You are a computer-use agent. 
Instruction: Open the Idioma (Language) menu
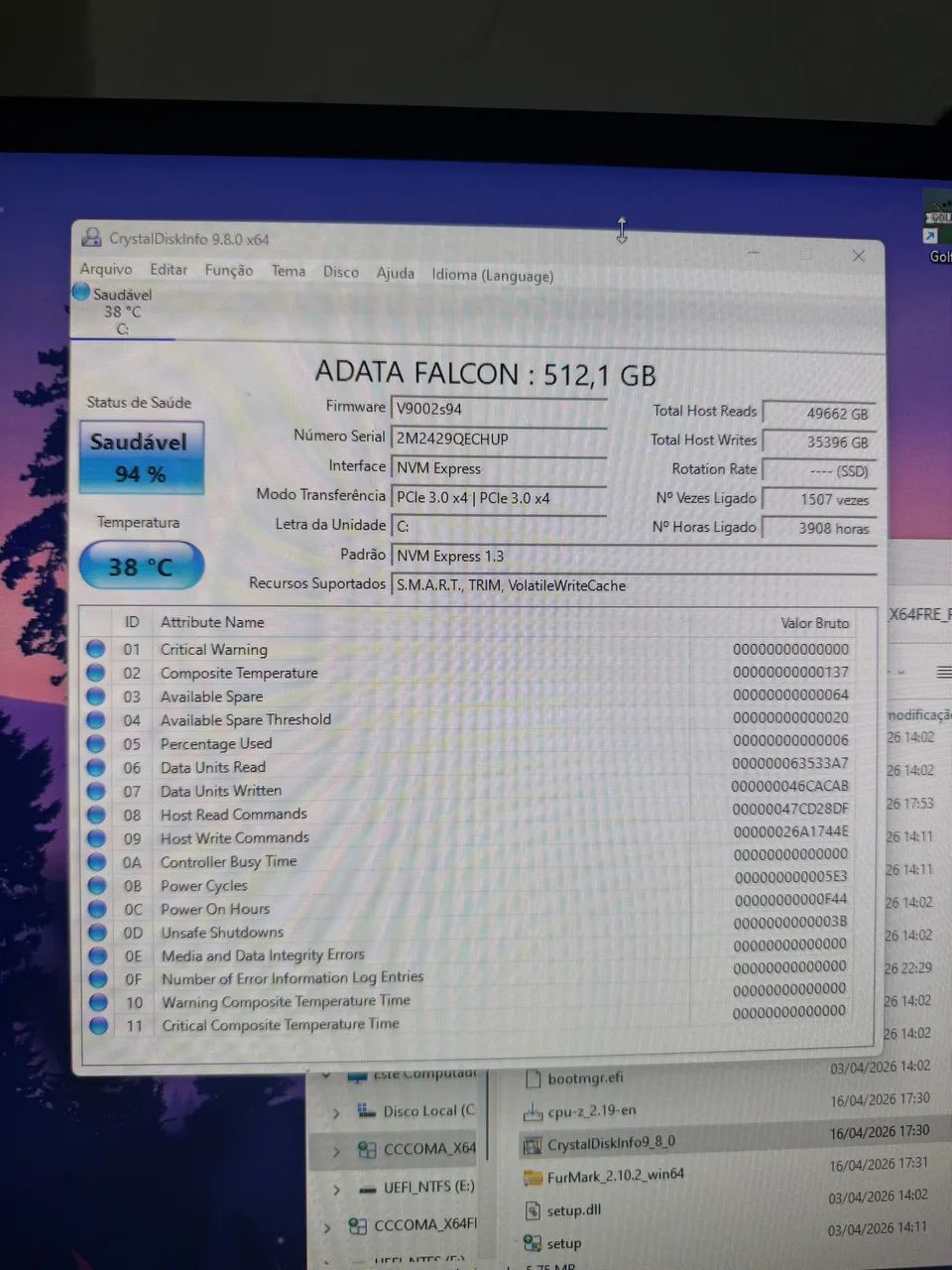coord(493,275)
